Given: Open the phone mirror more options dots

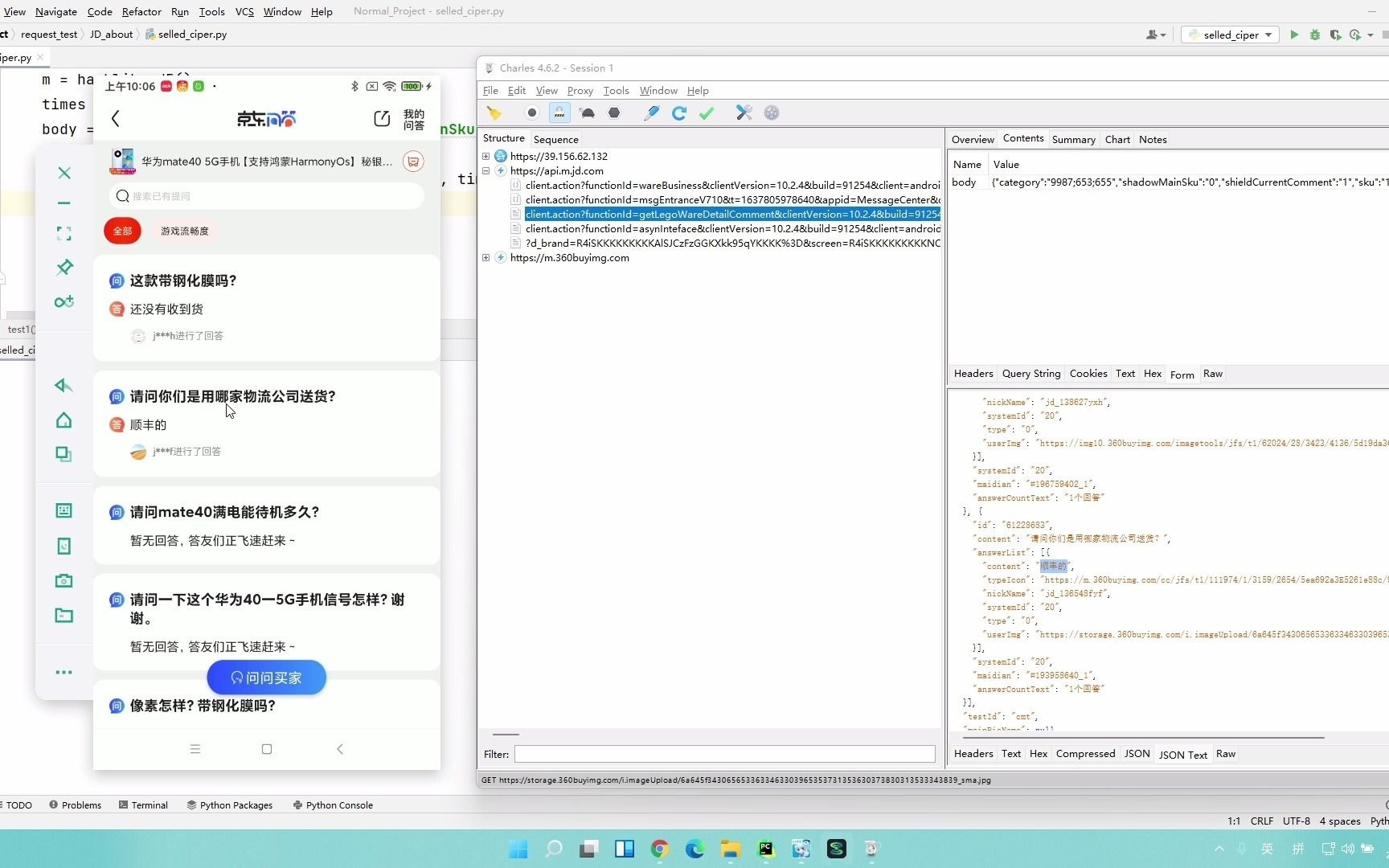Looking at the screenshot, I should coord(64,672).
